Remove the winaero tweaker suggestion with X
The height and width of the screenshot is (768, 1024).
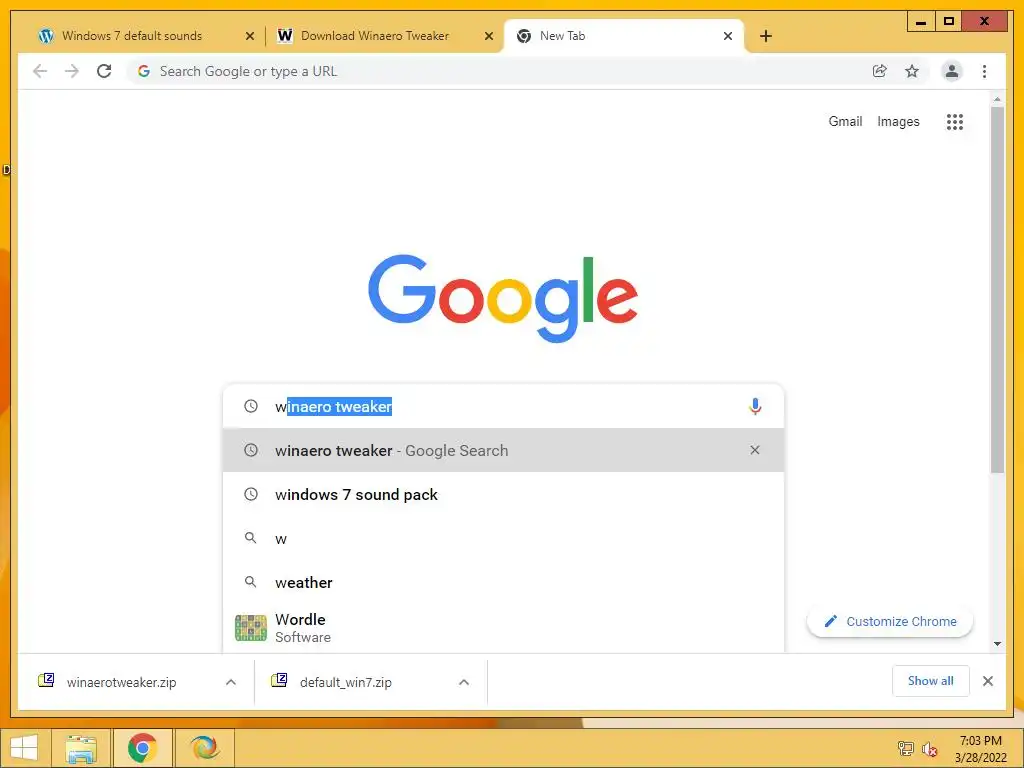tap(755, 450)
